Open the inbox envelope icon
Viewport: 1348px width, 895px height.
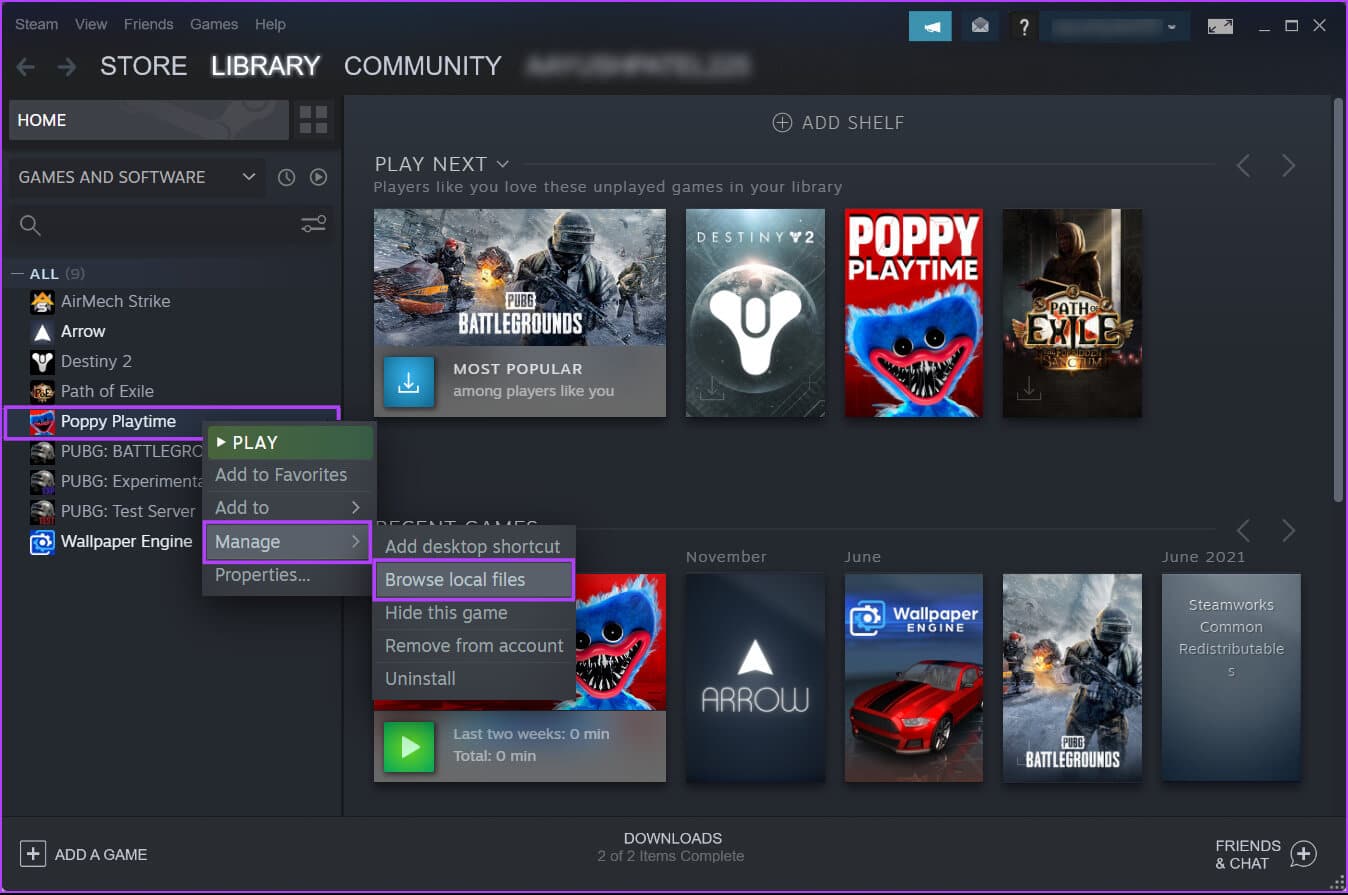980,26
